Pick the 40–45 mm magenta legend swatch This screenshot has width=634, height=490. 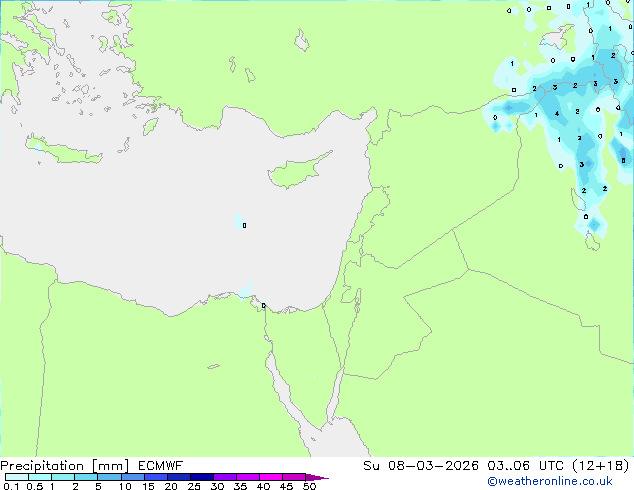pyautogui.click(x=271, y=477)
